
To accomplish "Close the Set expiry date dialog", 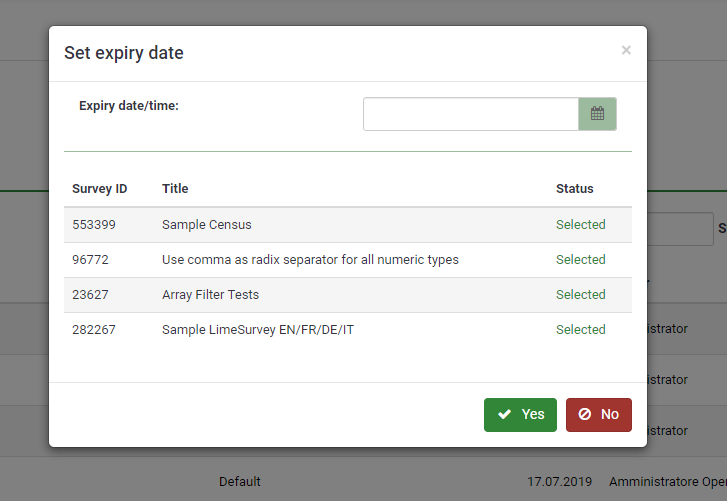I will coord(626,50).
